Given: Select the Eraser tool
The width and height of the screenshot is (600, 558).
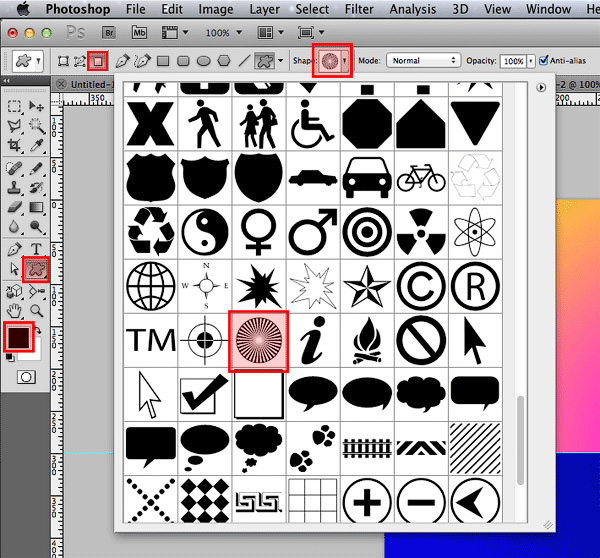Looking at the screenshot, I should pos(14,207).
